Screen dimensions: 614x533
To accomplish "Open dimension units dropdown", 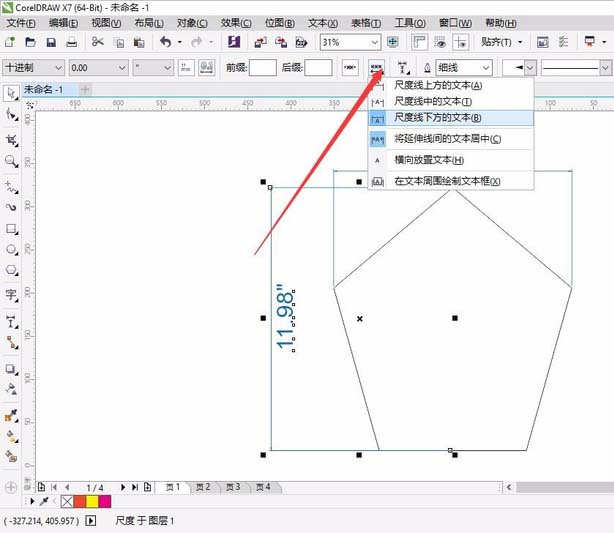I will click(x=168, y=68).
